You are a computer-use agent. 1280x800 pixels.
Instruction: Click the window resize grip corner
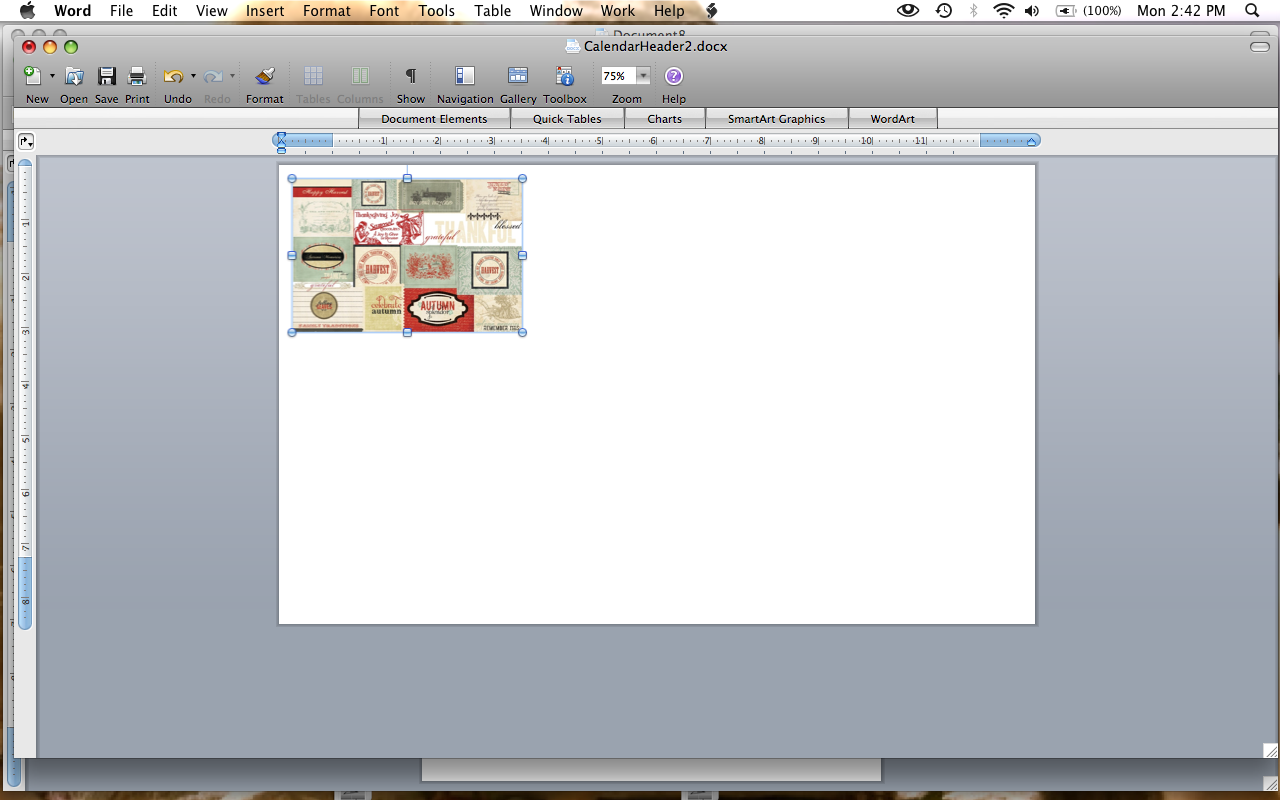[x=1270, y=750]
